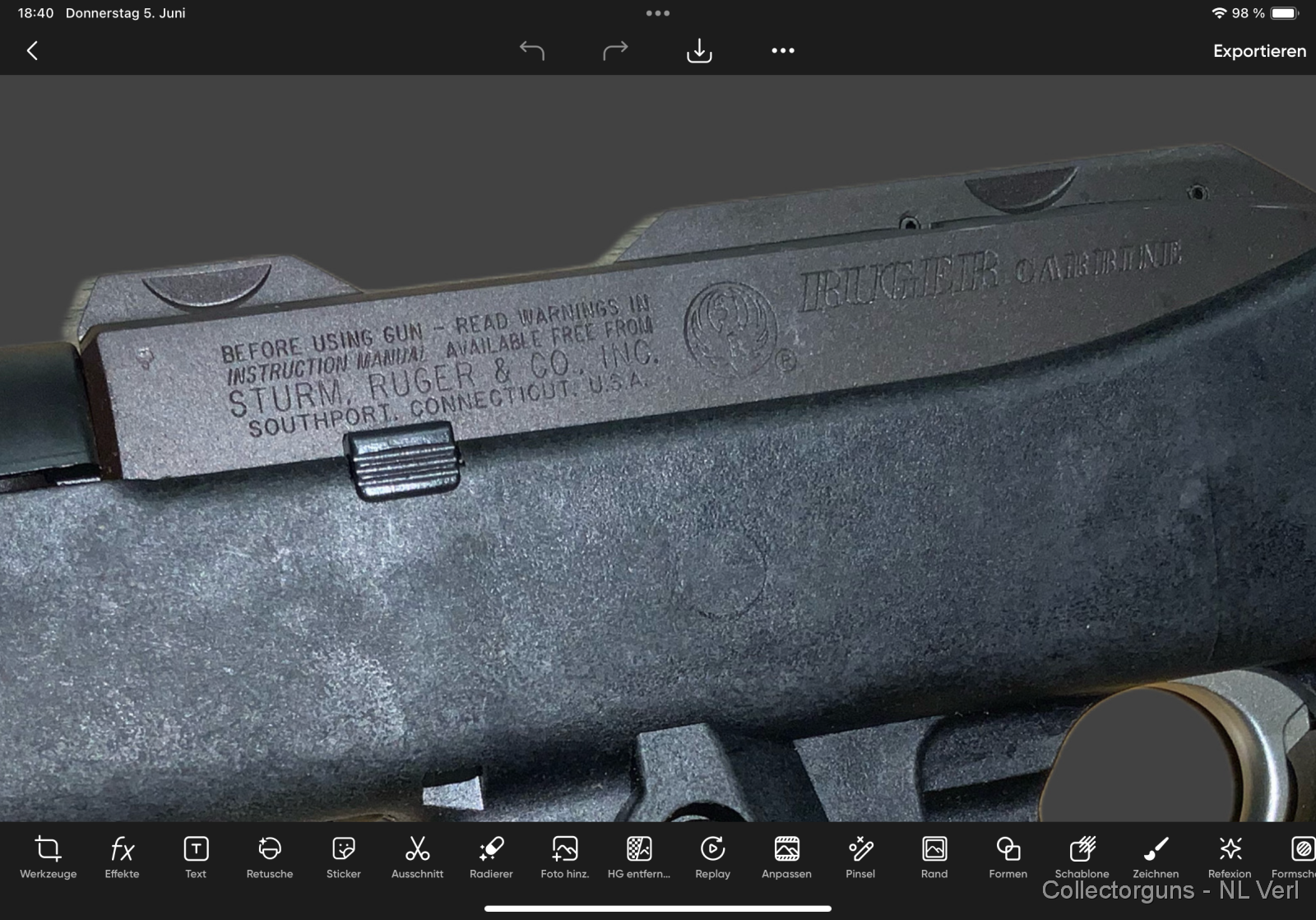Viewport: 1316px width, 920px height.
Task: Open the Werkzeuge tools
Action: pyautogui.click(x=49, y=857)
